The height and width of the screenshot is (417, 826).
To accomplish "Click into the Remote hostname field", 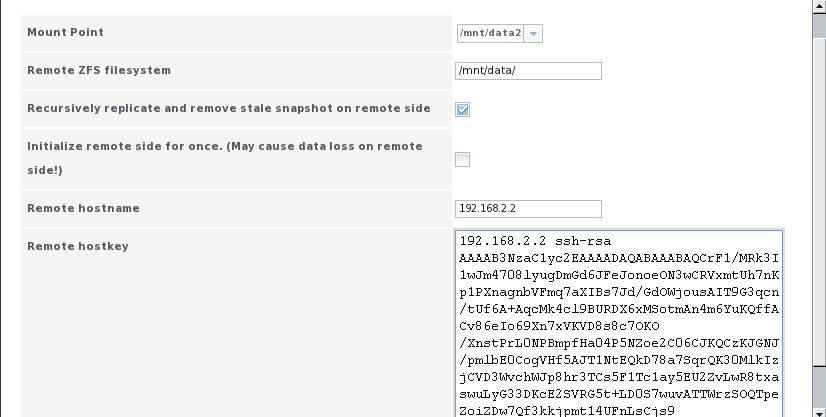I will point(528,208).
